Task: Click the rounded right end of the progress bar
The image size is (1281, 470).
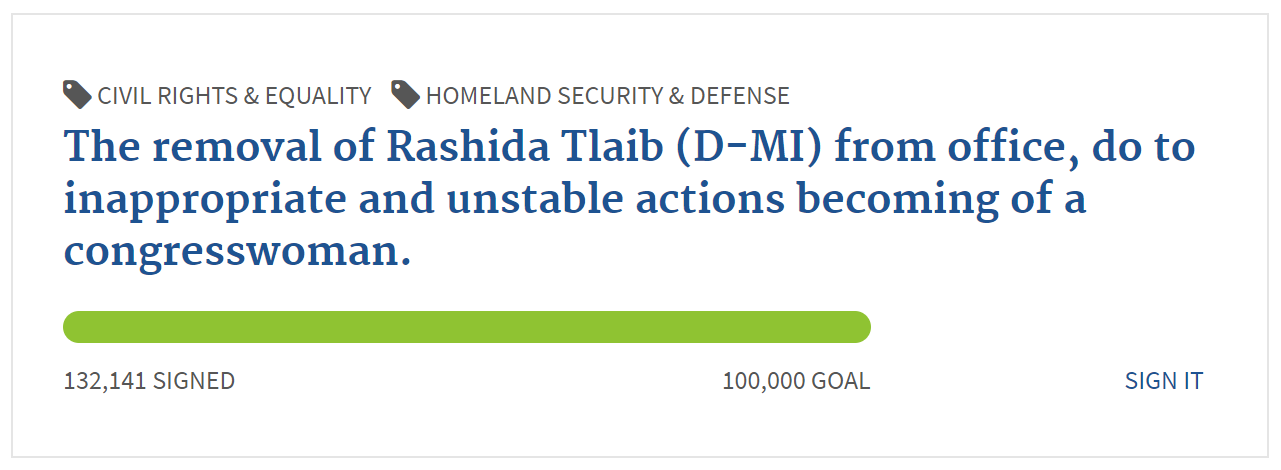Action: tap(858, 327)
